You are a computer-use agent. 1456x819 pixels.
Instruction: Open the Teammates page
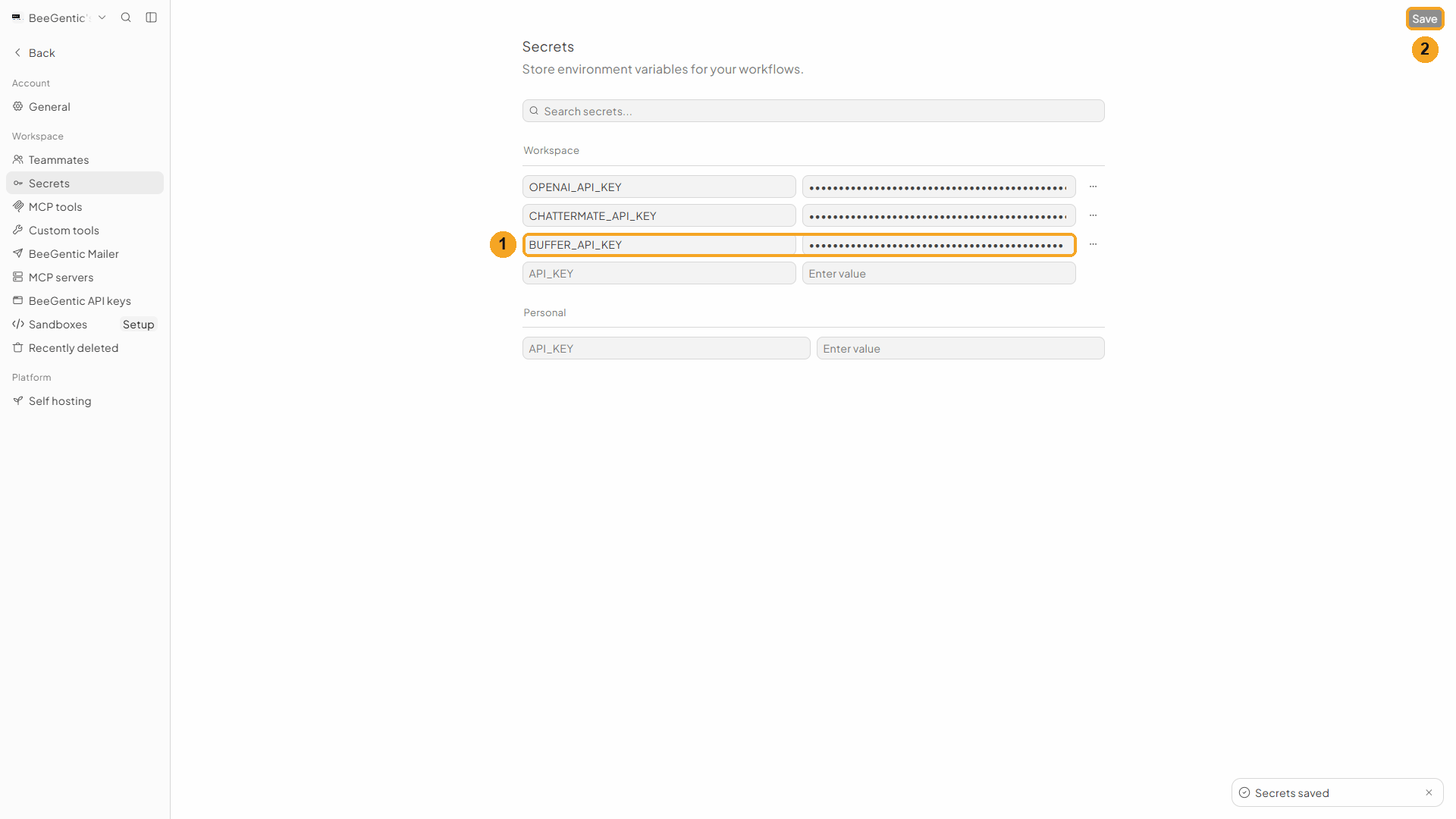85,160
